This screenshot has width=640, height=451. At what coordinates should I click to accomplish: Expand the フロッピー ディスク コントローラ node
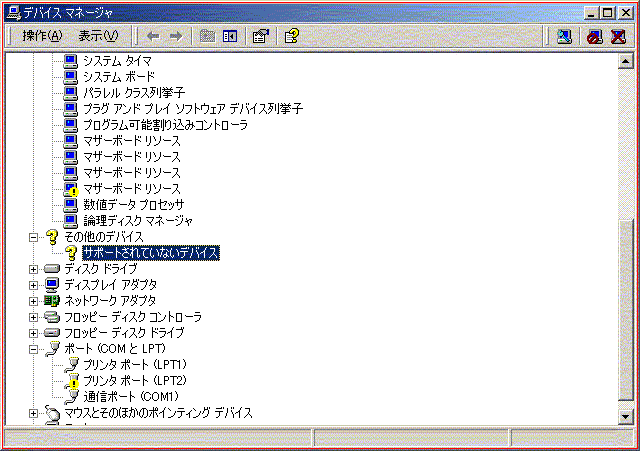coord(33,317)
